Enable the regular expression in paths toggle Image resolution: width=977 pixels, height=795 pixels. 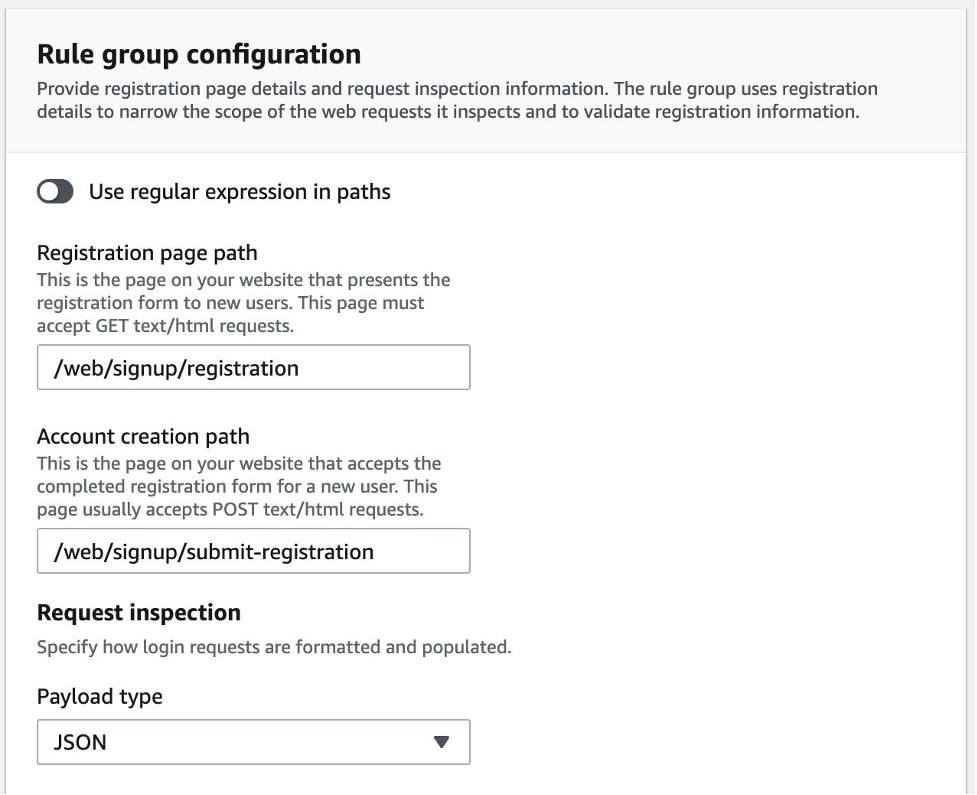tap(55, 192)
